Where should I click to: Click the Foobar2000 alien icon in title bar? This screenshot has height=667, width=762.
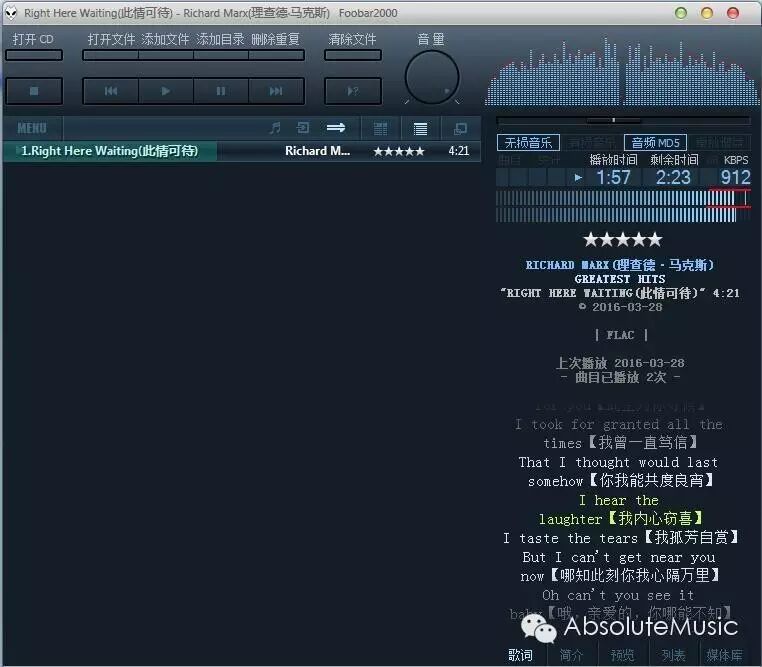point(11,13)
